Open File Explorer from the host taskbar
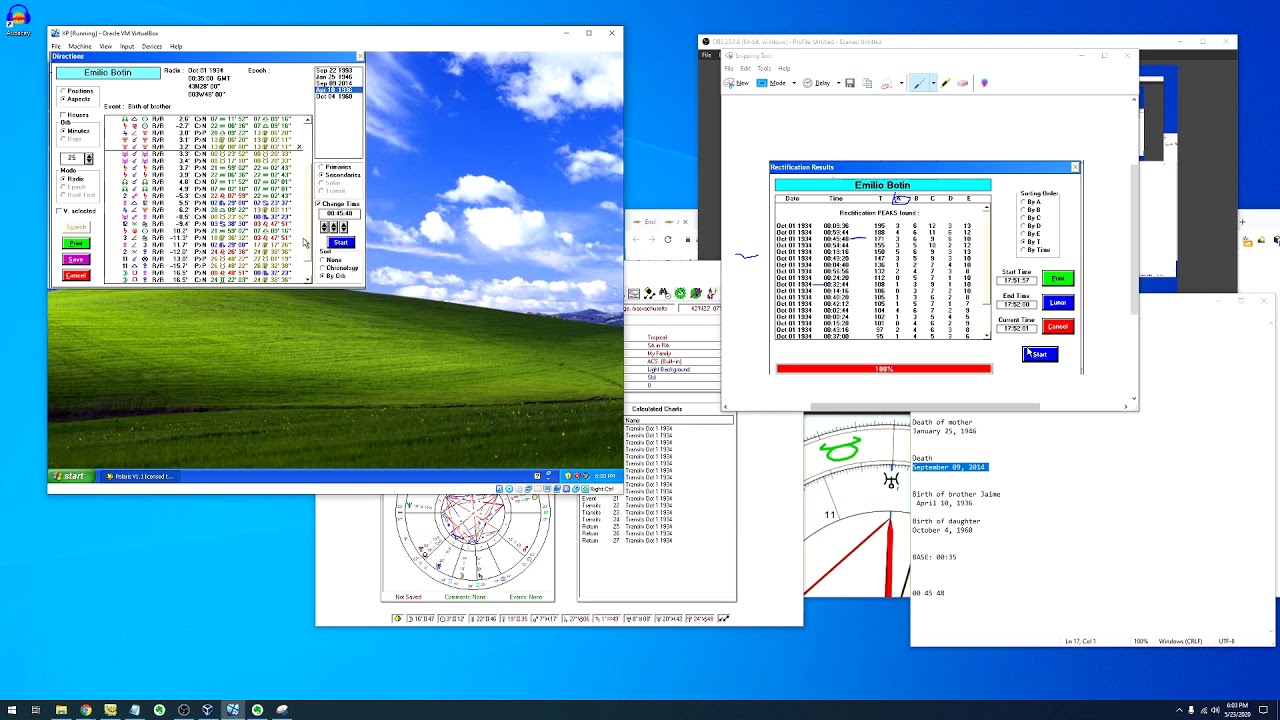 click(x=61, y=710)
